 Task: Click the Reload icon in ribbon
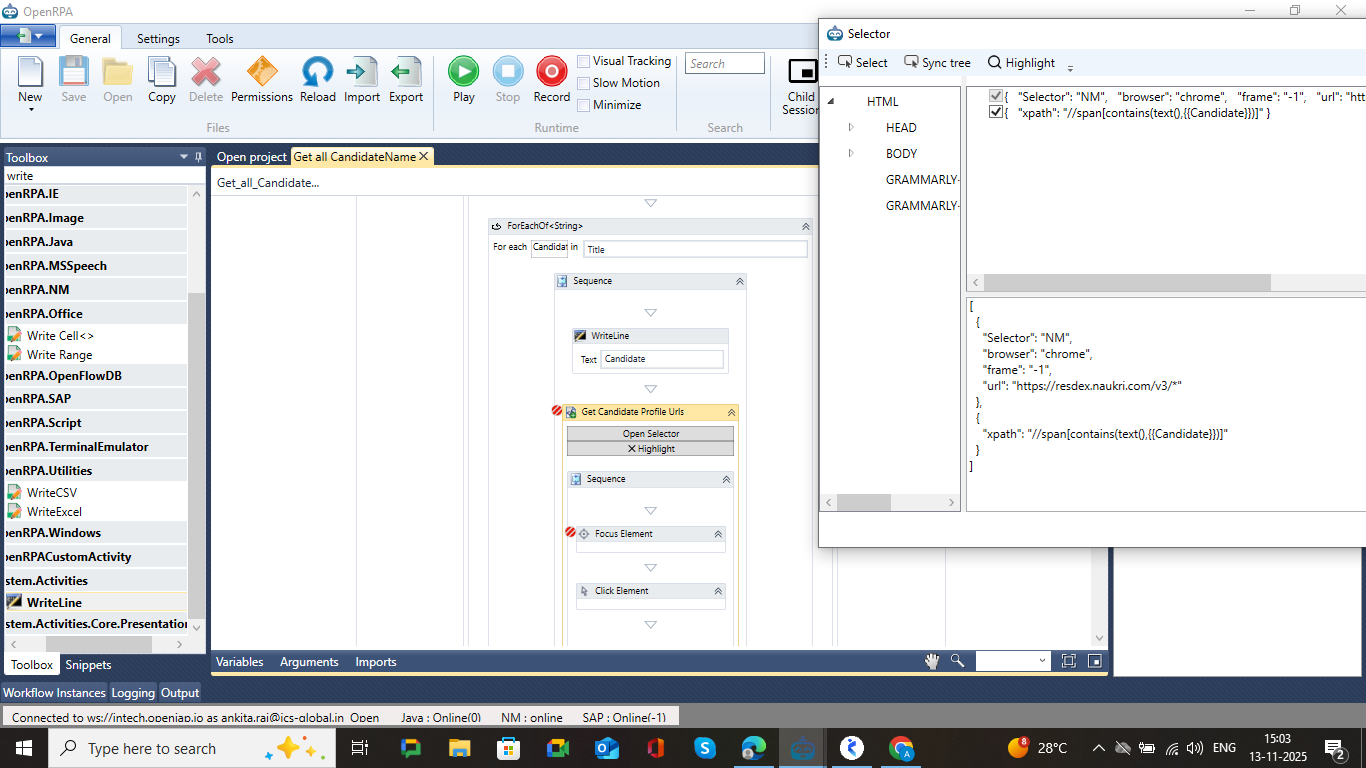click(317, 72)
